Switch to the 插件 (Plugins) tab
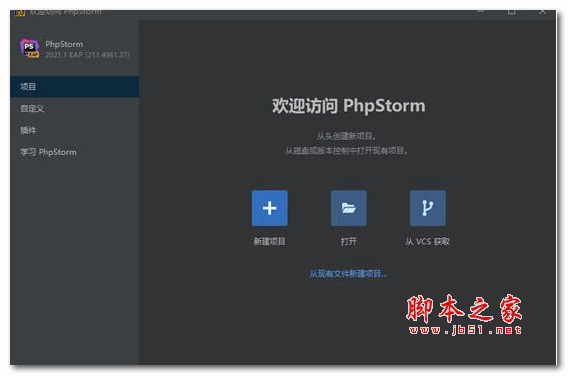Image resolution: width=568 pixels, height=376 pixels. click(75, 130)
